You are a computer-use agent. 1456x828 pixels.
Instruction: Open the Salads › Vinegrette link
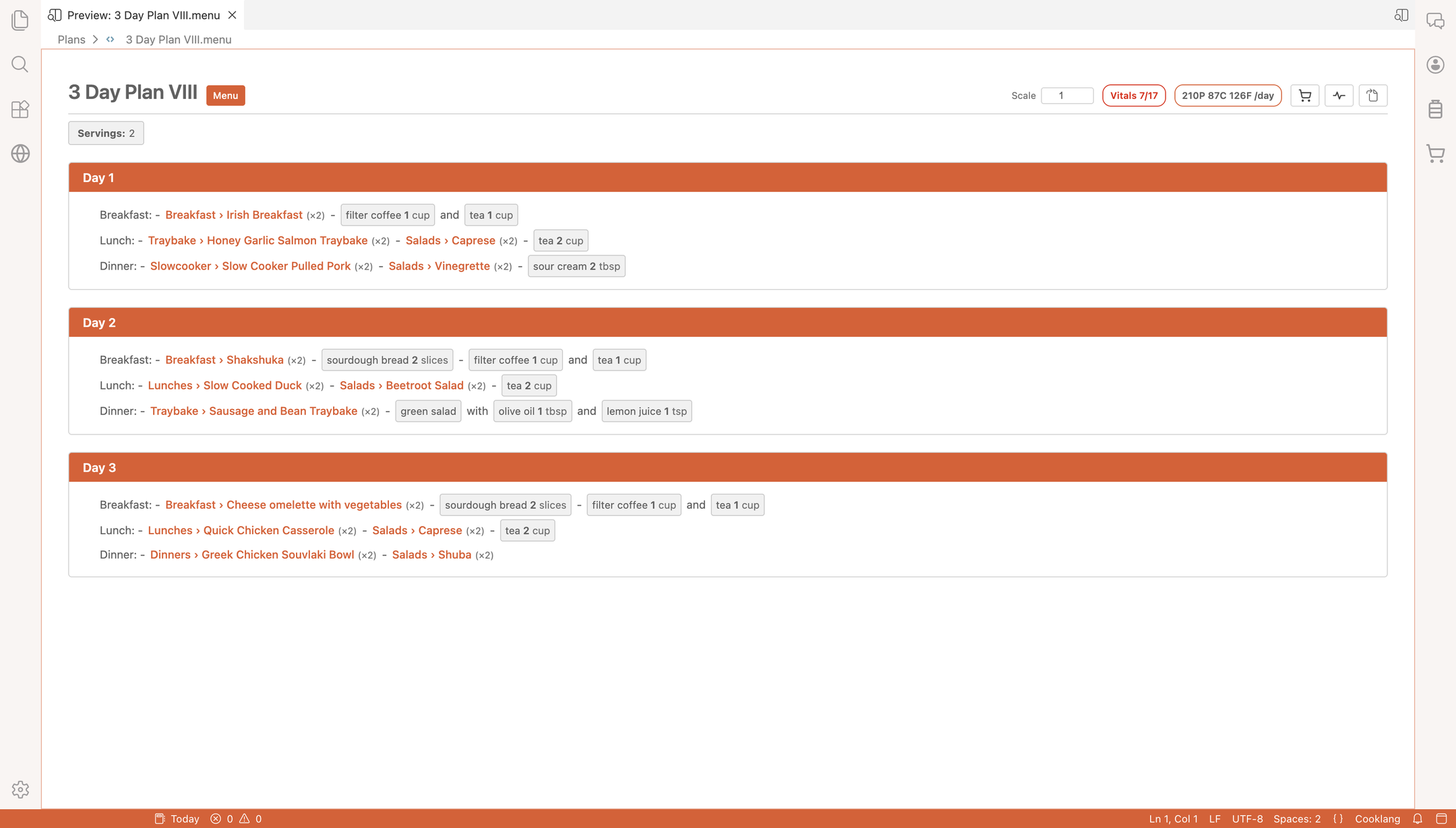[439, 266]
